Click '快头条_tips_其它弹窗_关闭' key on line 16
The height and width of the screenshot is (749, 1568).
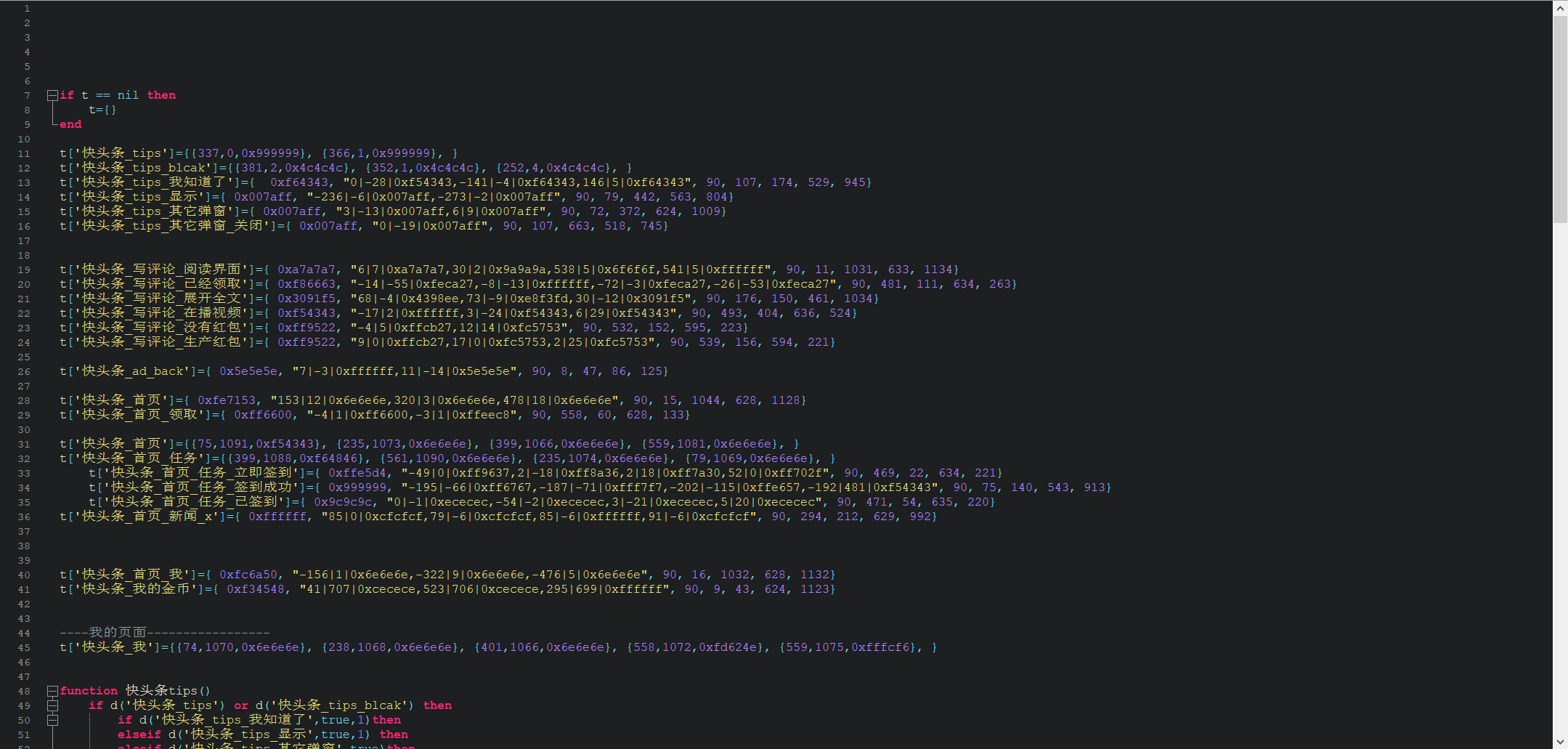pos(172,226)
